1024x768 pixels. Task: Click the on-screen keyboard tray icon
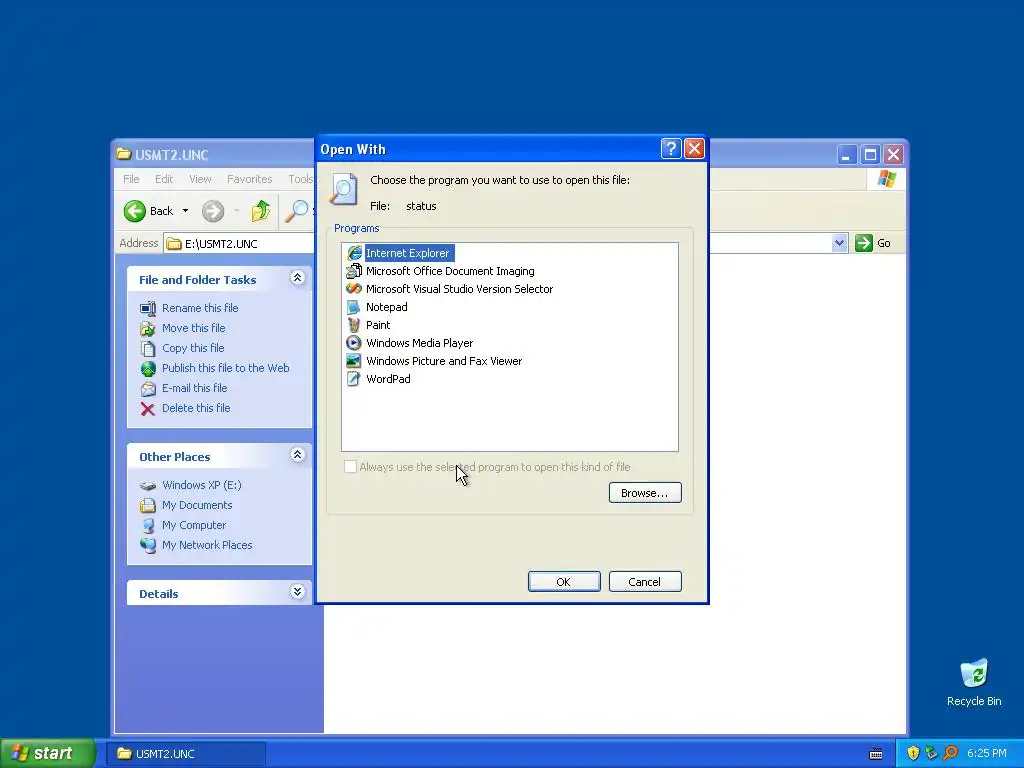876,754
